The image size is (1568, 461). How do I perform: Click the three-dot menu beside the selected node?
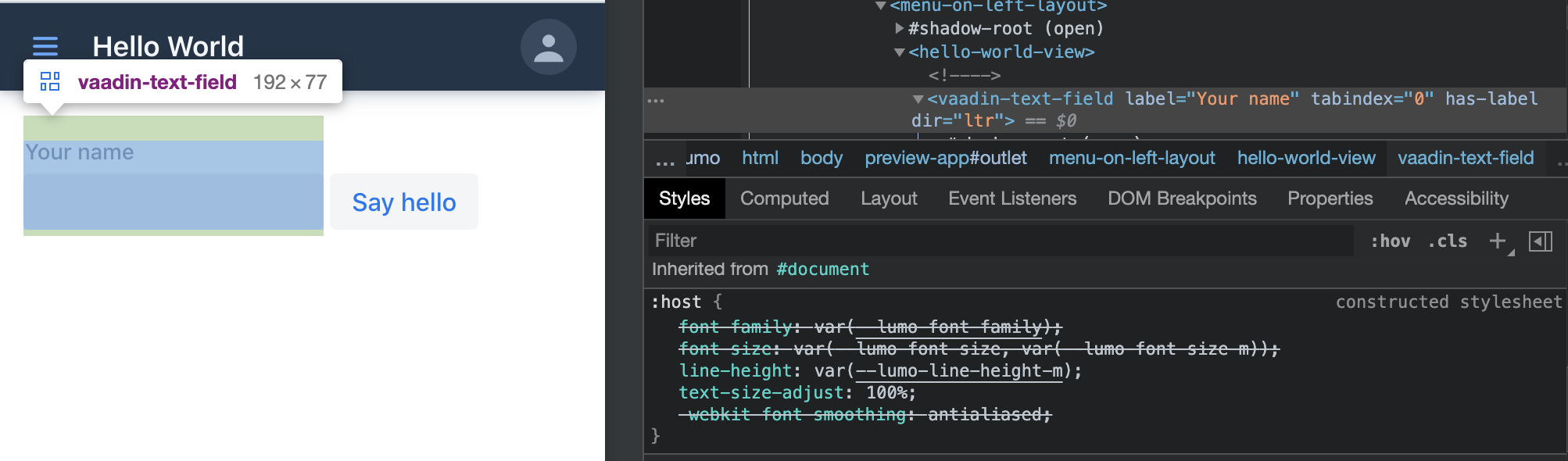coord(656,101)
